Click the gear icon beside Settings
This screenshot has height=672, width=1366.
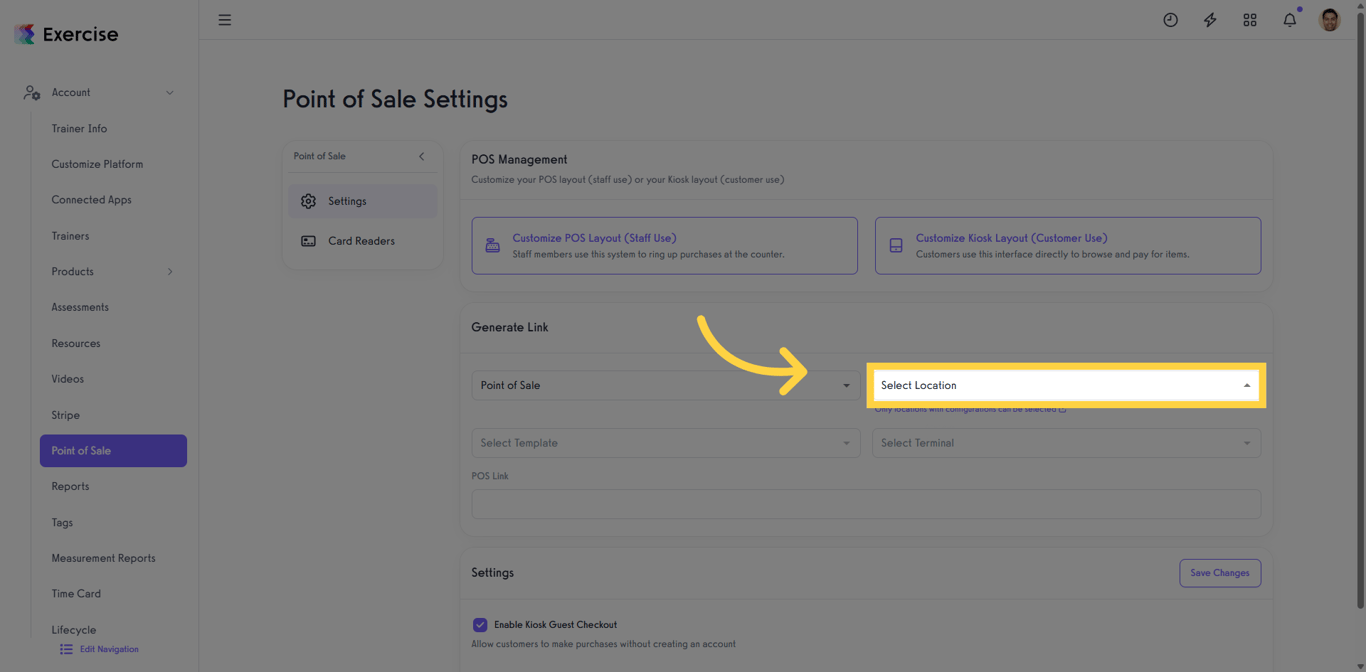click(309, 201)
